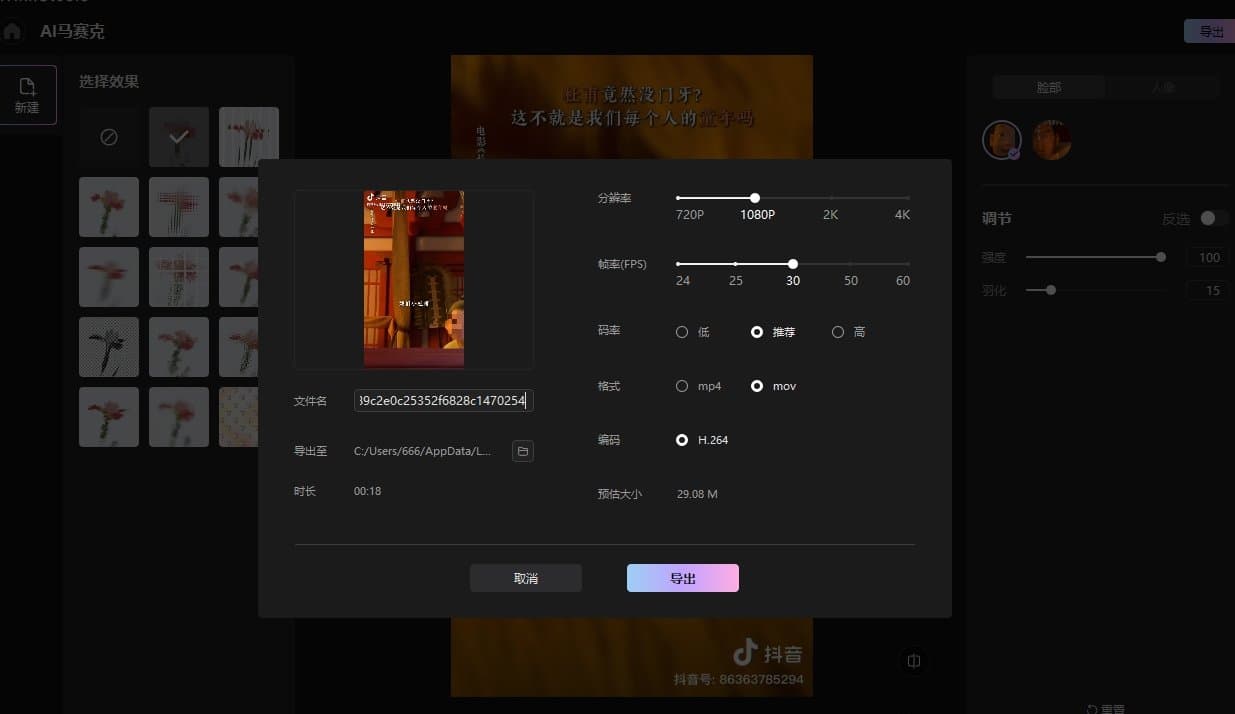Click the 强度 value box showing 100

tap(1207, 257)
